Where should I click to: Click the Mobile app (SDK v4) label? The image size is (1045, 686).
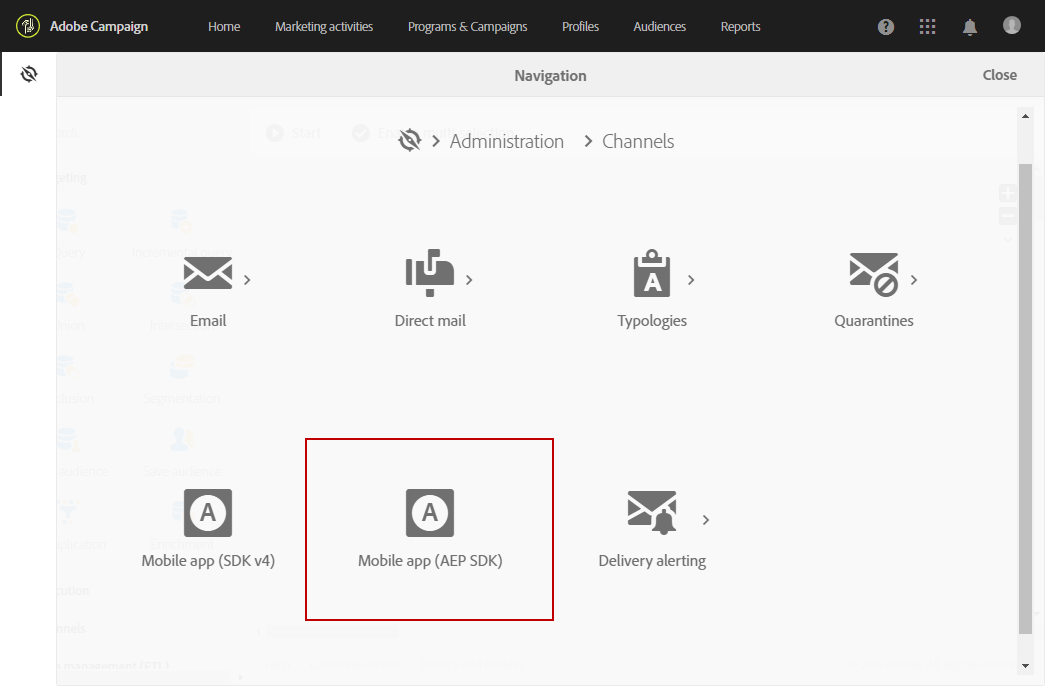pyautogui.click(x=208, y=561)
